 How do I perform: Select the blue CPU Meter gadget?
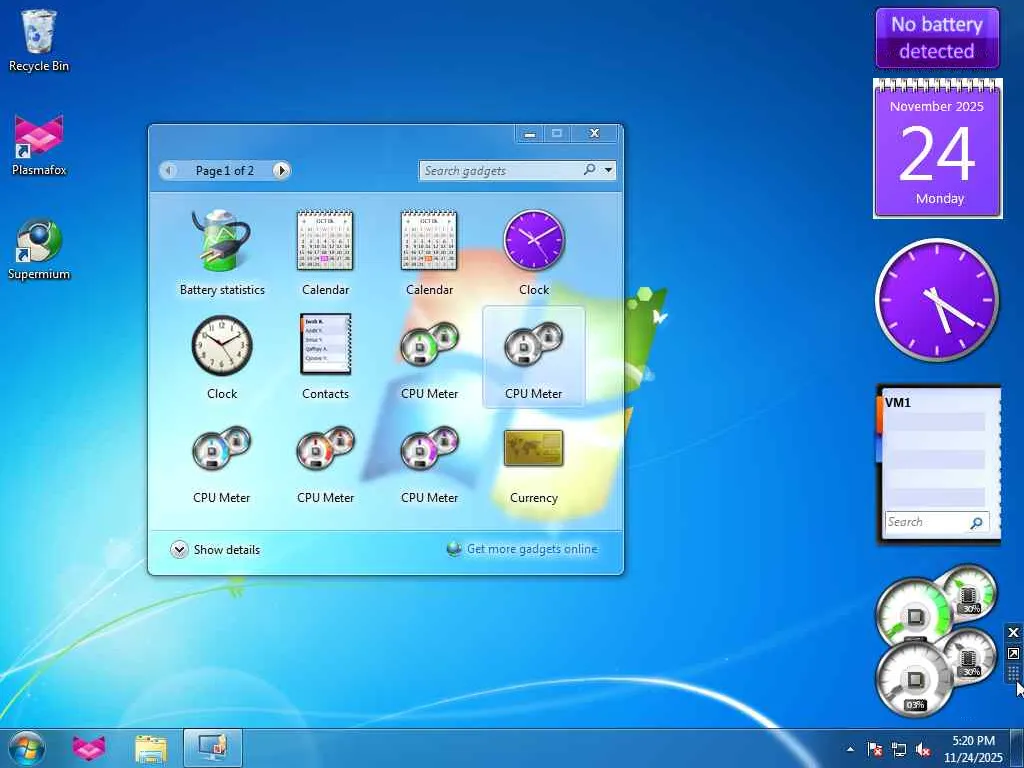coord(221,462)
